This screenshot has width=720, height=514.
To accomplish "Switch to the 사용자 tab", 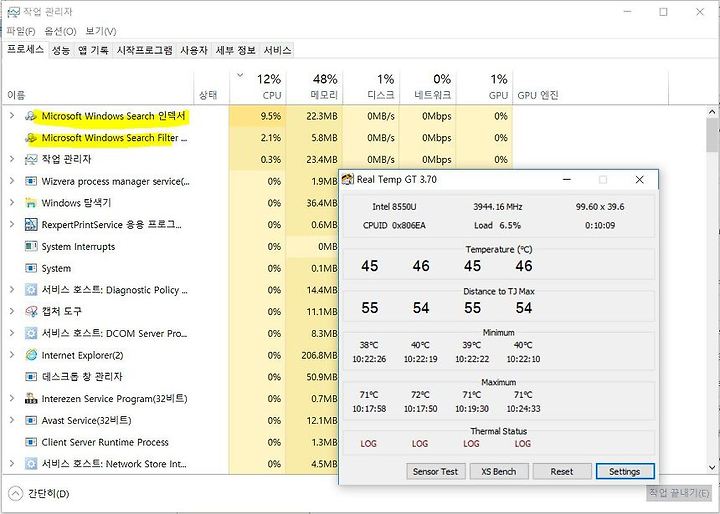I will tap(194, 50).
